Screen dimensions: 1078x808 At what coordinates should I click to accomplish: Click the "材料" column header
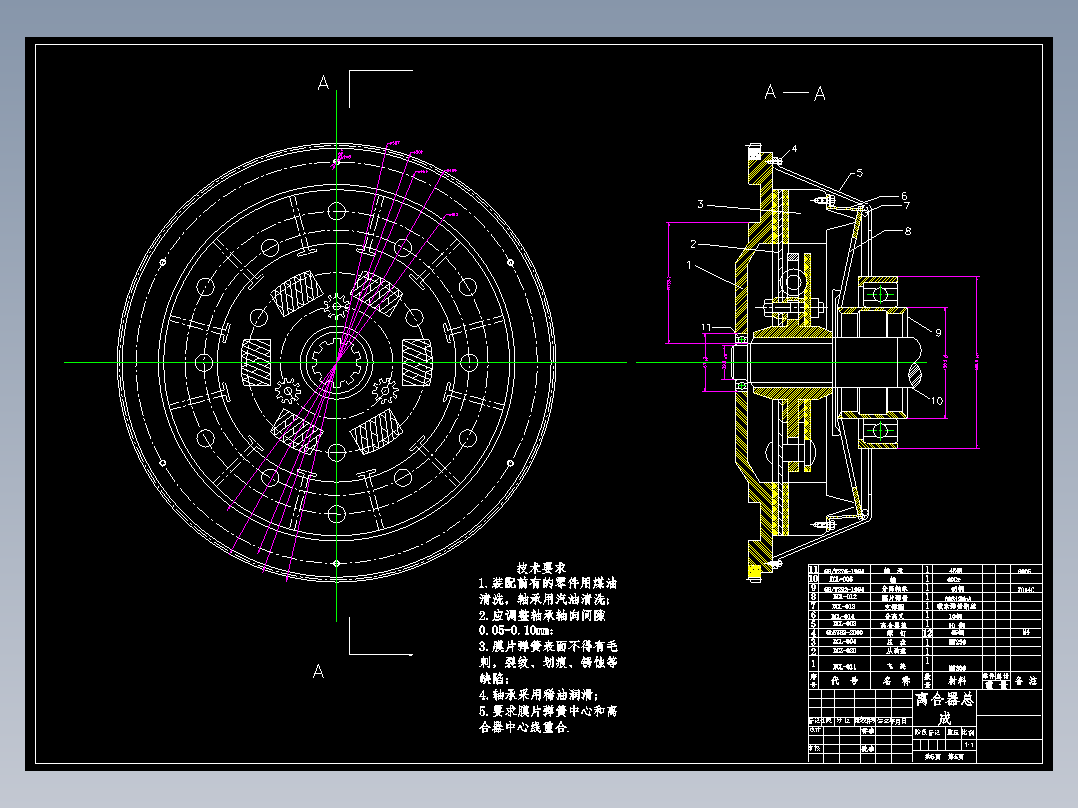click(957, 681)
